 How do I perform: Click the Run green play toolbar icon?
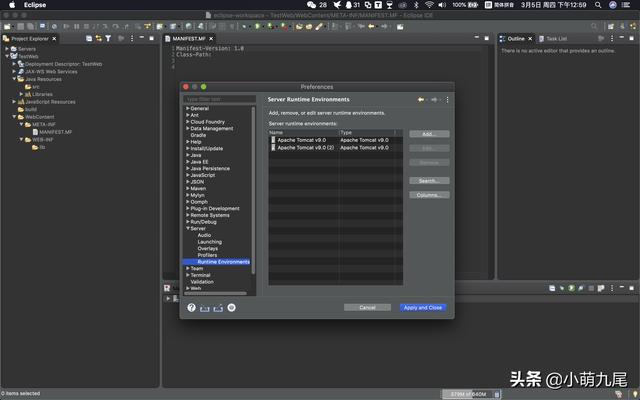point(257,27)
